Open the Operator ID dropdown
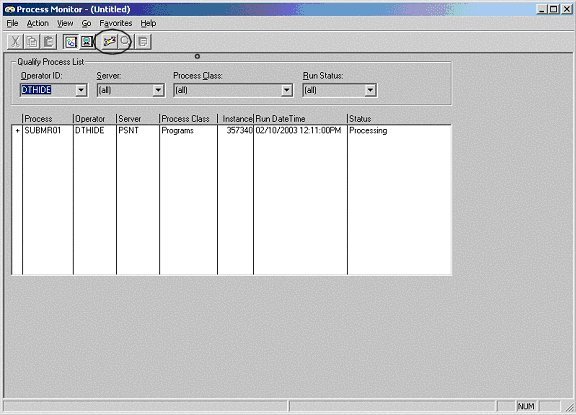576x415 pixels. tap(81, 90)
